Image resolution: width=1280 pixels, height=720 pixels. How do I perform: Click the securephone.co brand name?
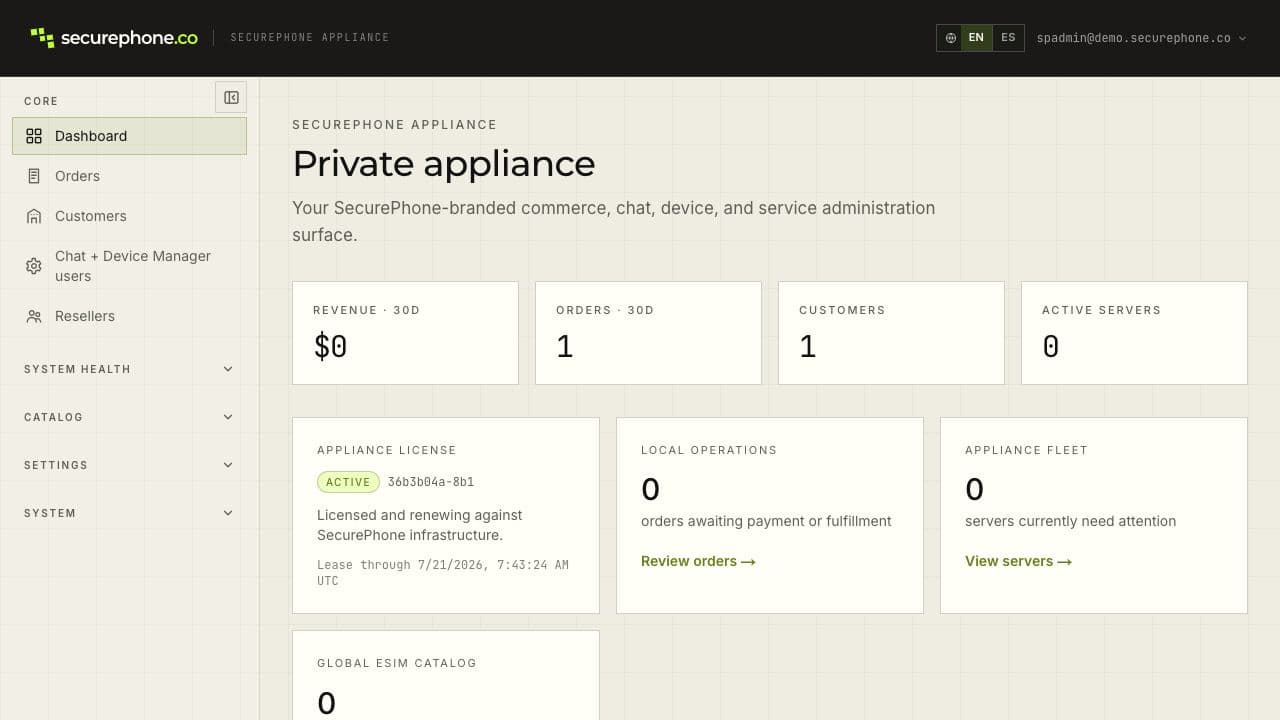(129, 38)
